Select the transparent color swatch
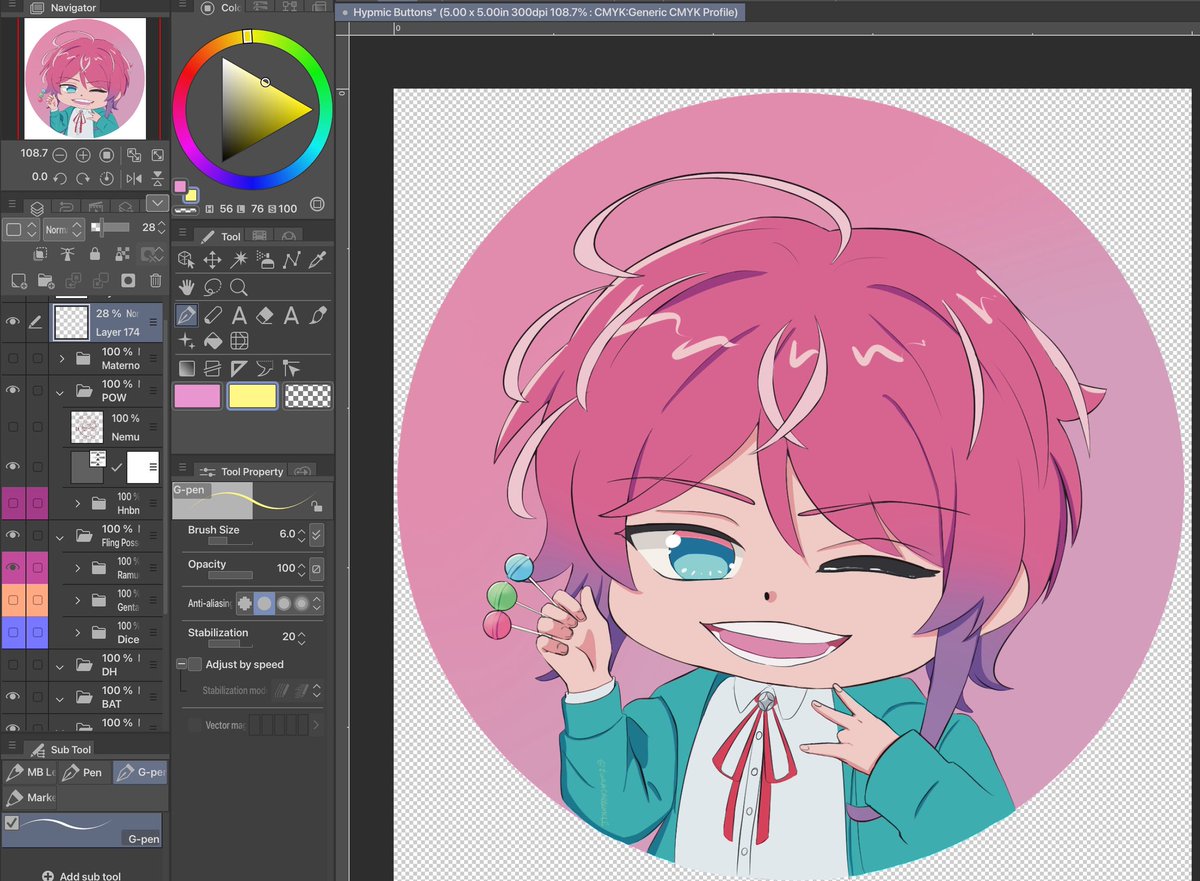 [x=307, y=396]
